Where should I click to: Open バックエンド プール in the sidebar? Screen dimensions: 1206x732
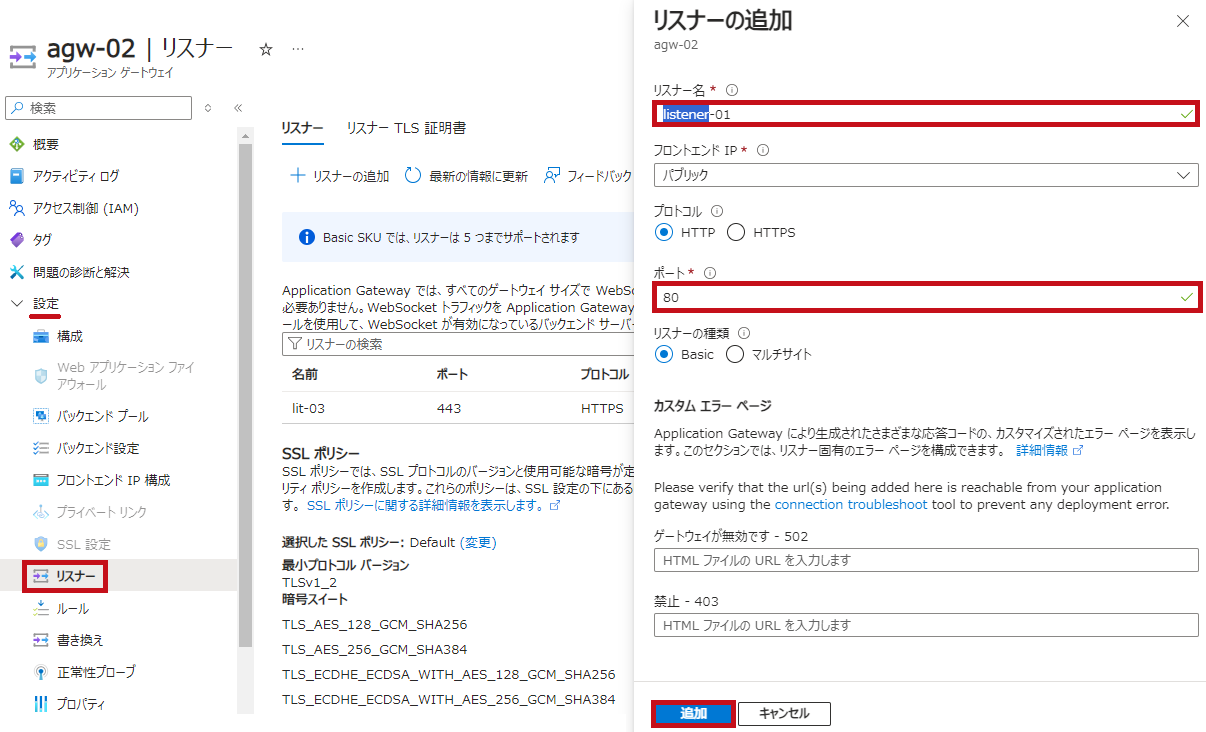tap(103, 416)
